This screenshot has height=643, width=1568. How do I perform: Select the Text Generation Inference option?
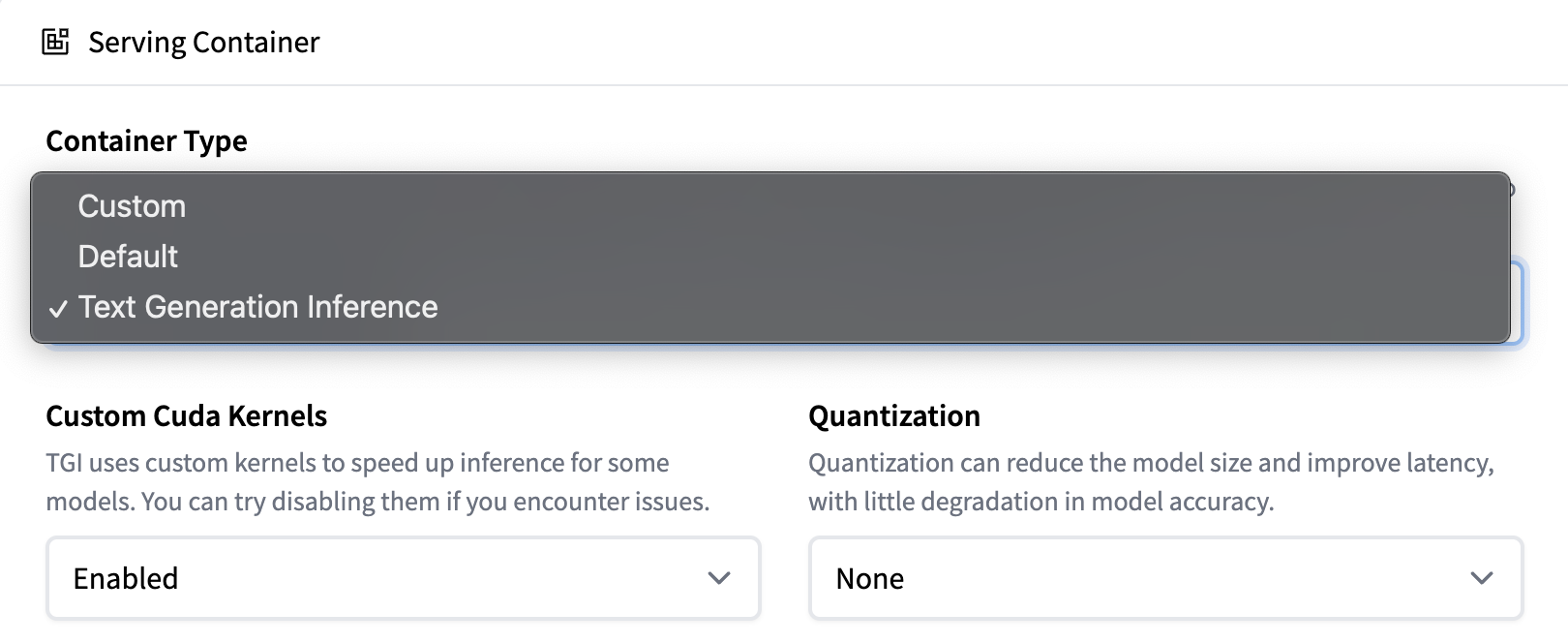click(257, 307)
